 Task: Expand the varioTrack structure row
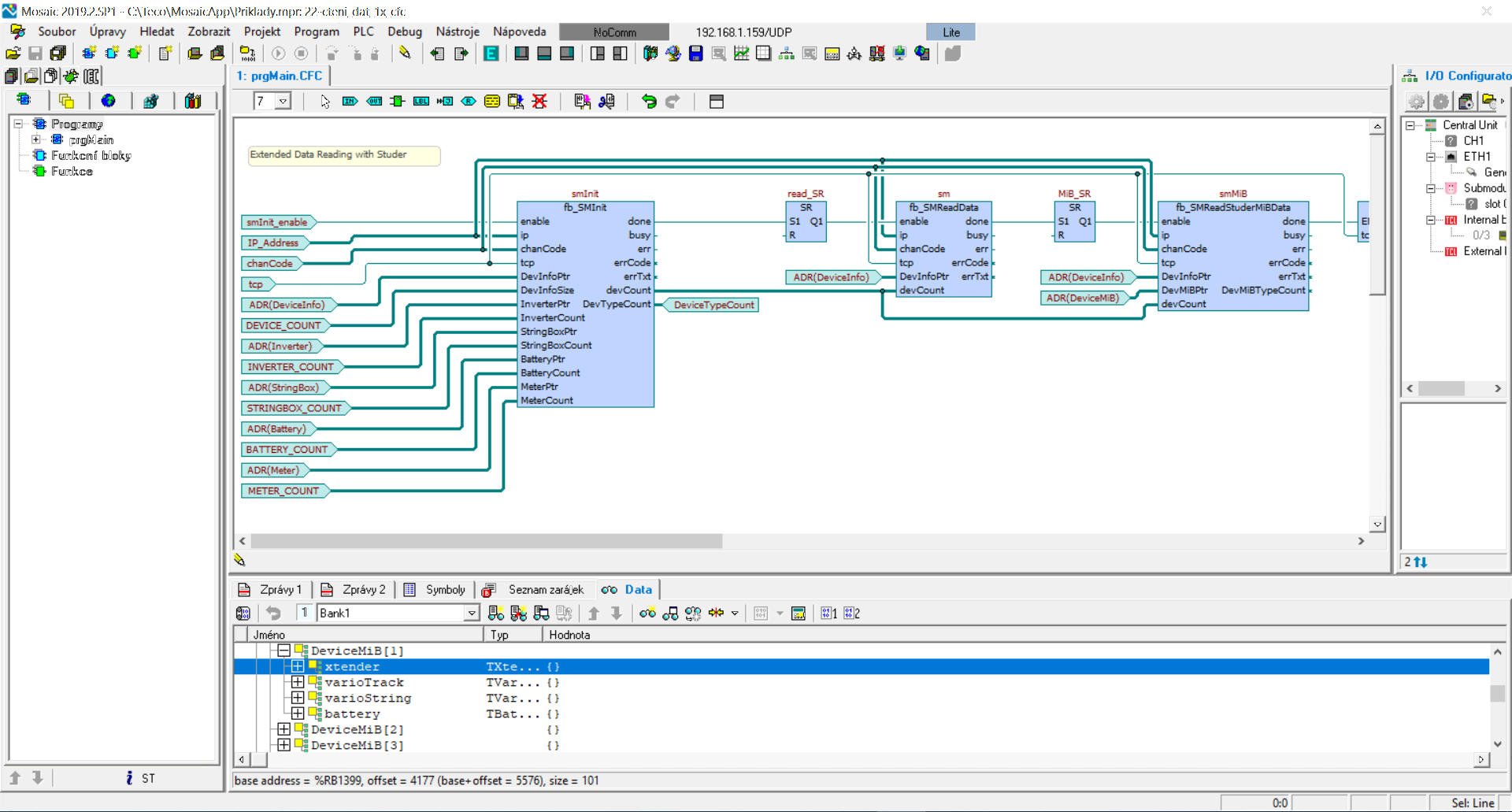(298, 682)
